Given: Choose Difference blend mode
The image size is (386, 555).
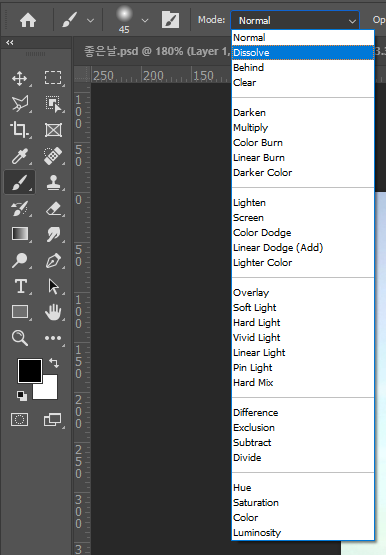Looking at the screenshot, I should (x=303, y=413).
